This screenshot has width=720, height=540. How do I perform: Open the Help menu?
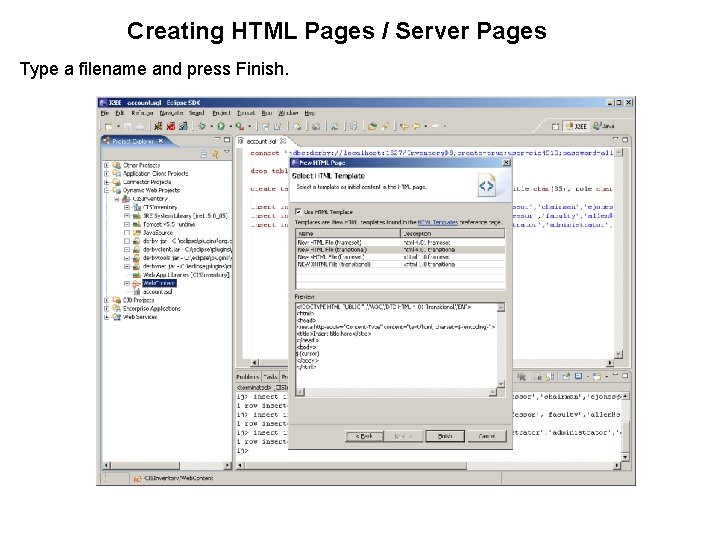310,112
